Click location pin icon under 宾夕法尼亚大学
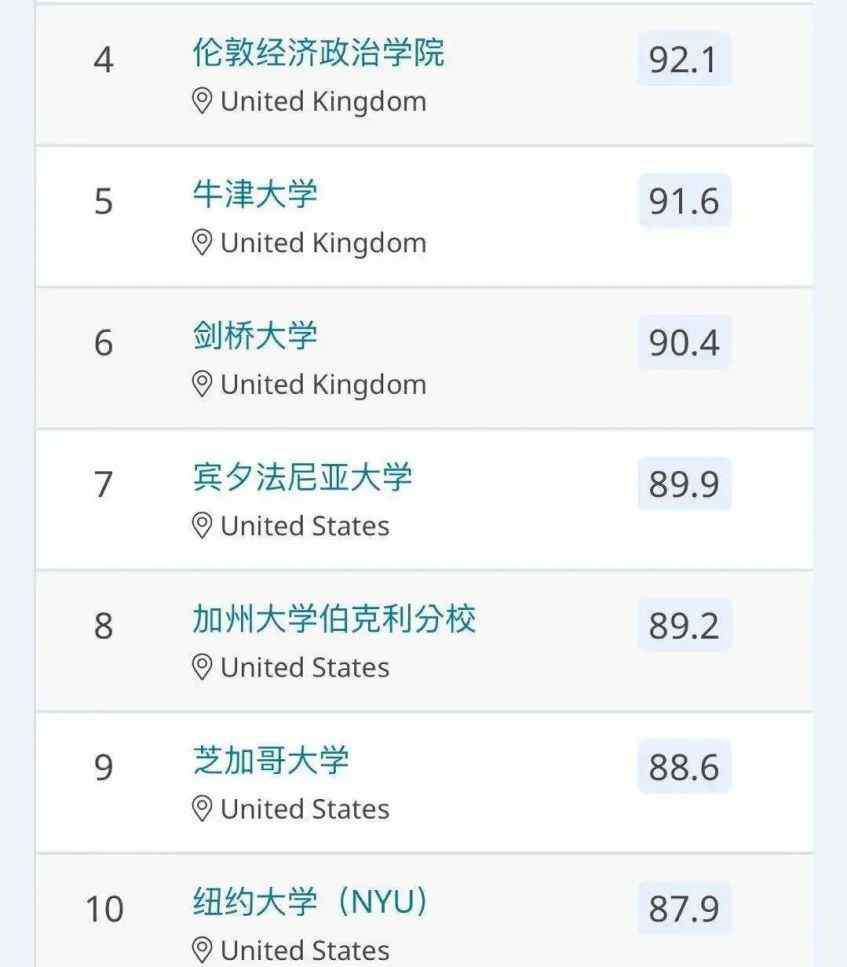847x967 pixels. [202, 525]
